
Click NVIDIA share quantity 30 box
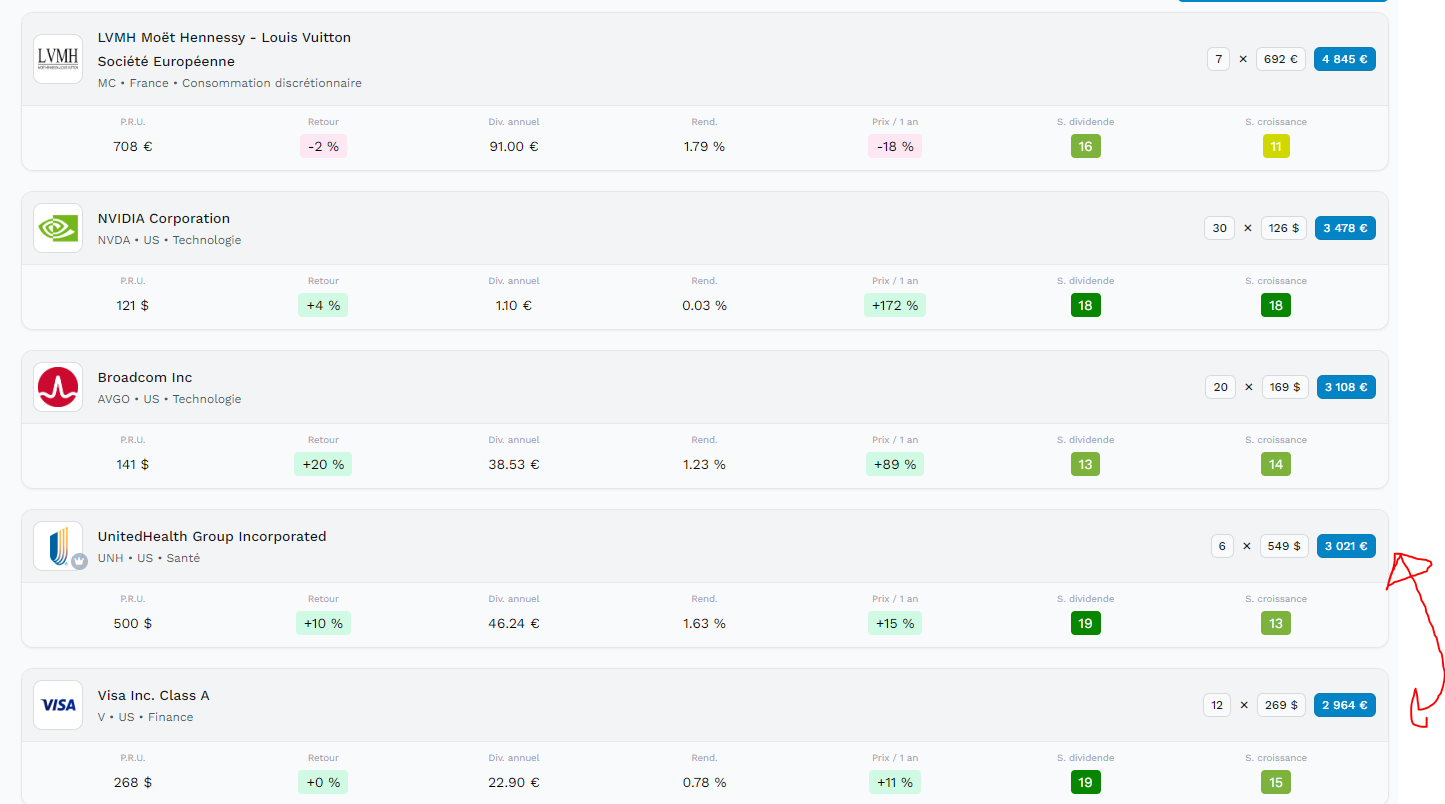click(1219, 228)
